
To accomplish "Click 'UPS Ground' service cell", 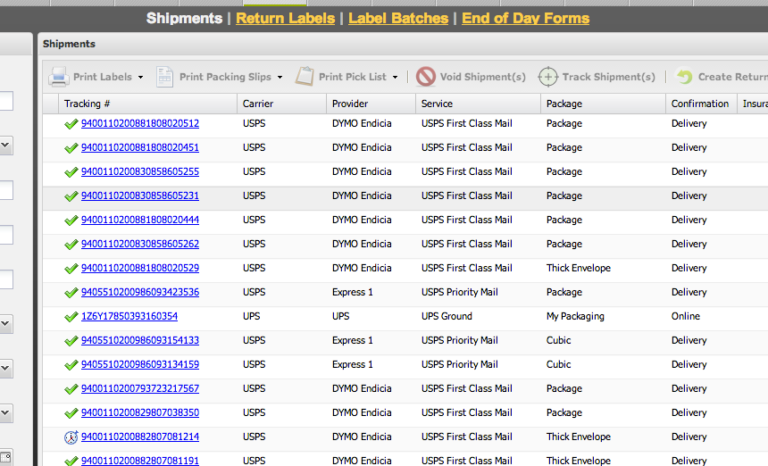I will (x=447, y=316).
